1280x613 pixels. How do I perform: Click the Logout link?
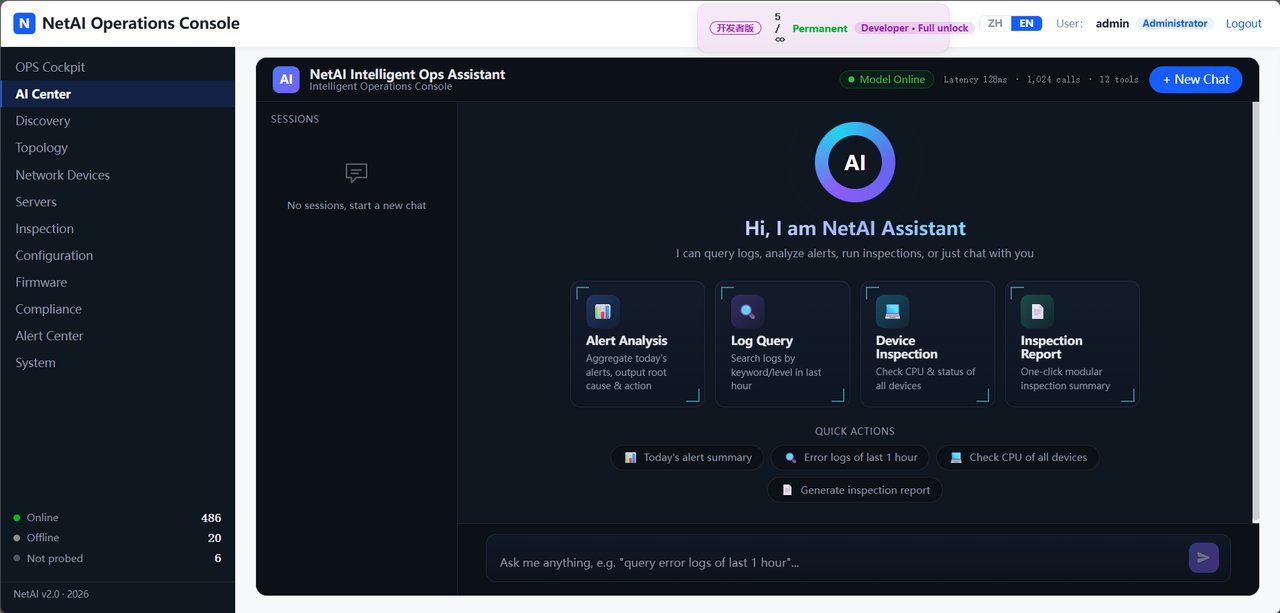coord(1244,23)
